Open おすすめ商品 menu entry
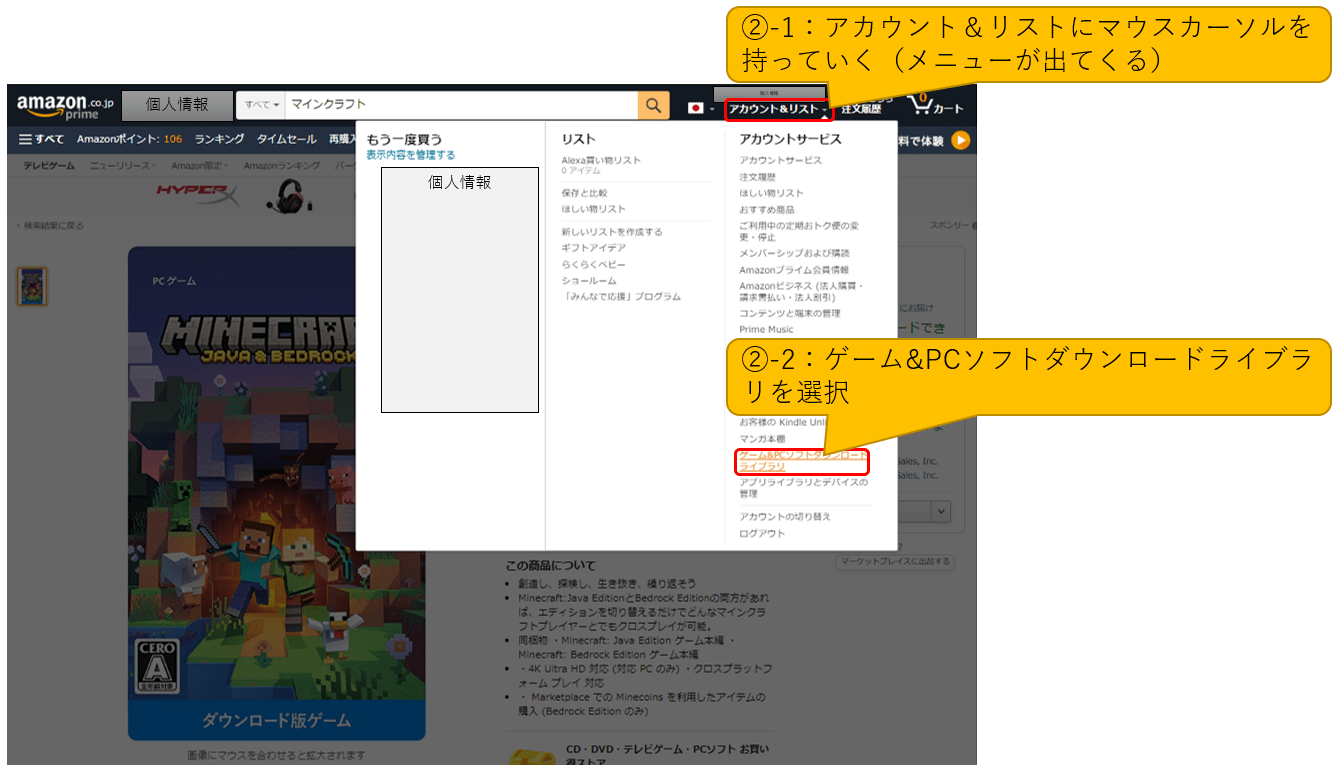 767,210
